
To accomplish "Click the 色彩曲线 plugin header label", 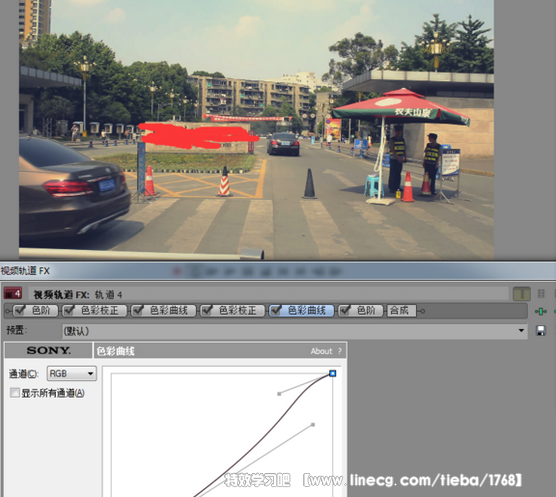I will click(116, 351).
